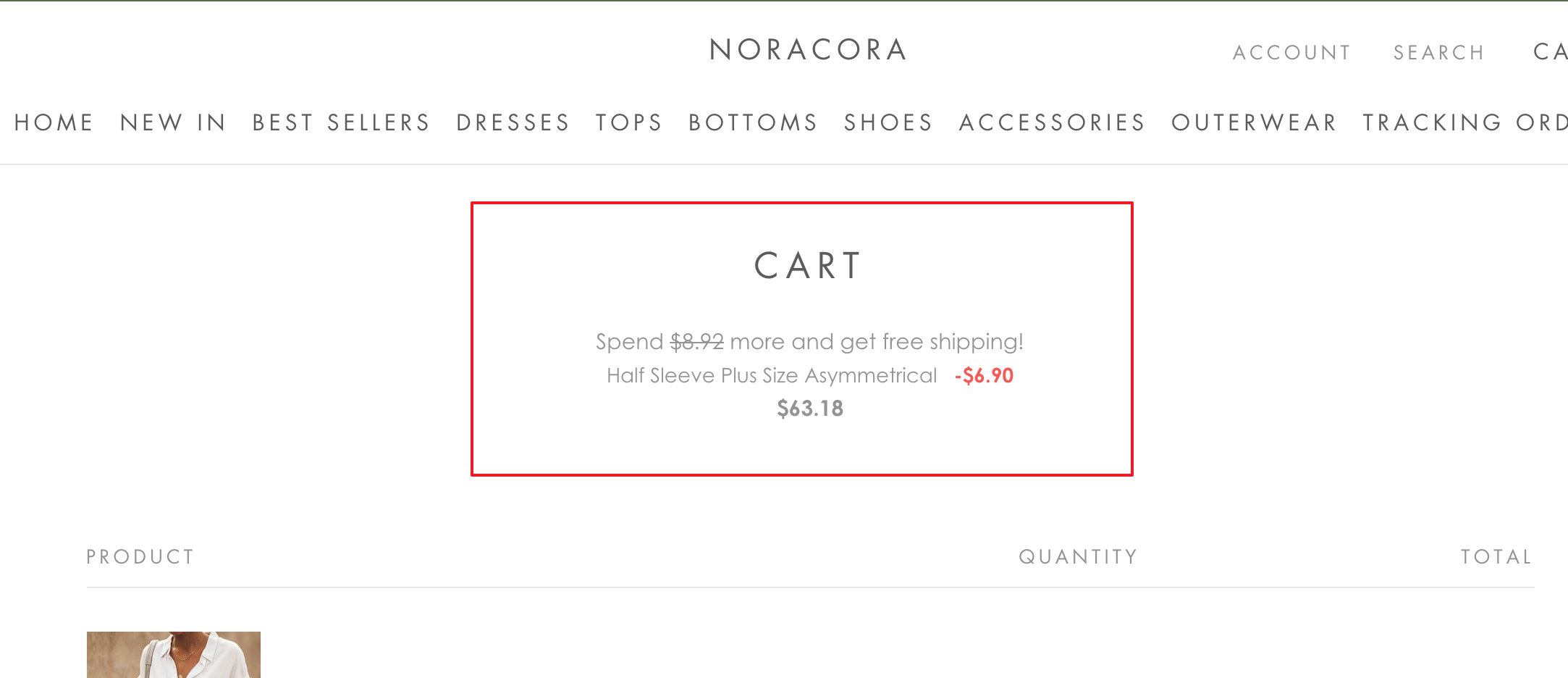Open the cart link in top-right
This screenshot has width=1568, height=678.
(x=1551, y=51)
